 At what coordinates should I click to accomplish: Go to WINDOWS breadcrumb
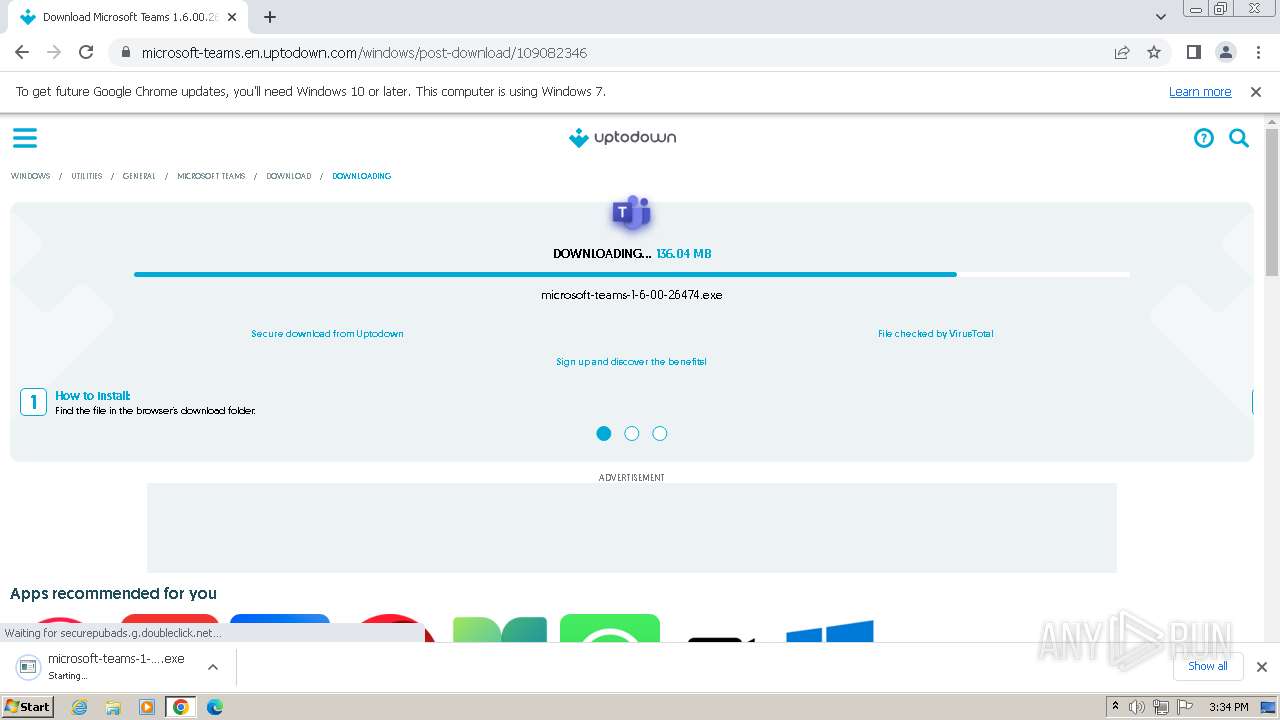(31, 176)
